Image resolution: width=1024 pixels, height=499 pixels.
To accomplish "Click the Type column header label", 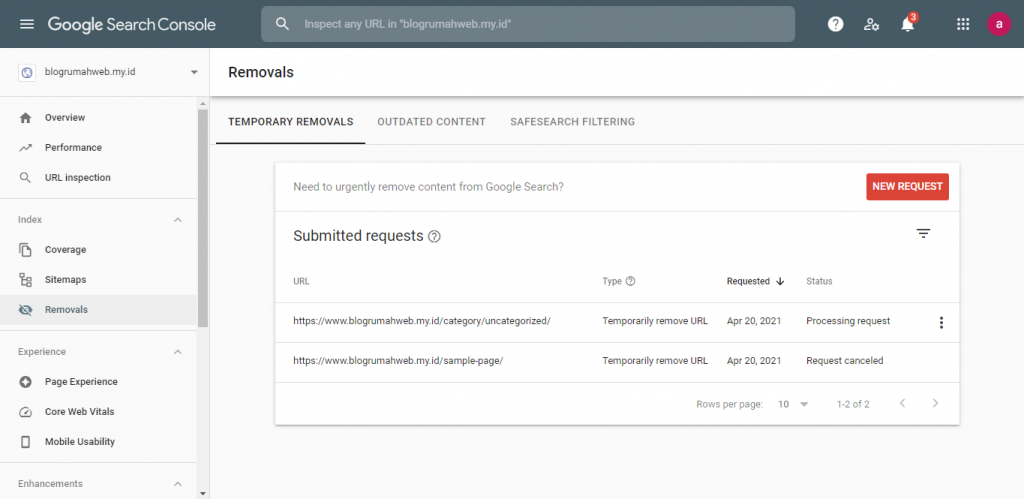I will coord(612,282).
